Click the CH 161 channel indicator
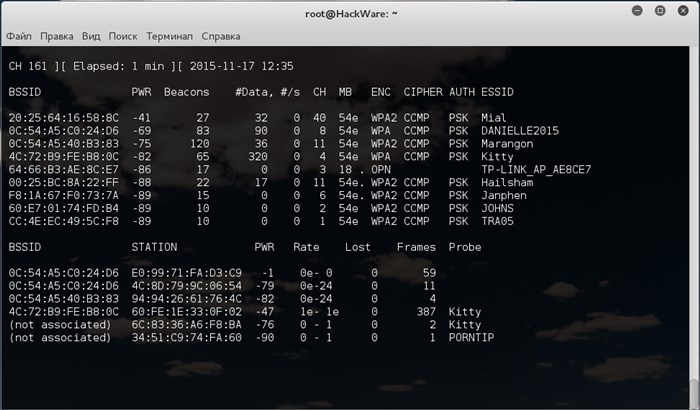The width and height of the screenshot is (700, 410). click(28, 66)
